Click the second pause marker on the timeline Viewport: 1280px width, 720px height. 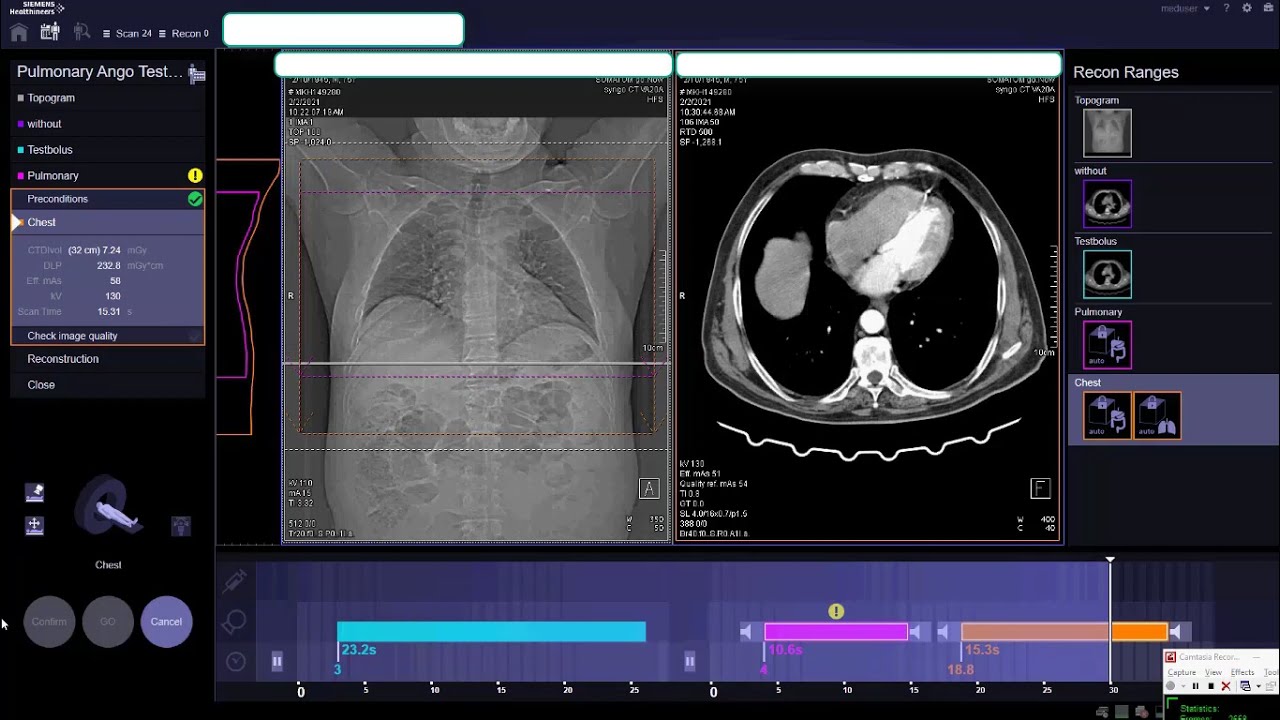click(x=689, y=661)
